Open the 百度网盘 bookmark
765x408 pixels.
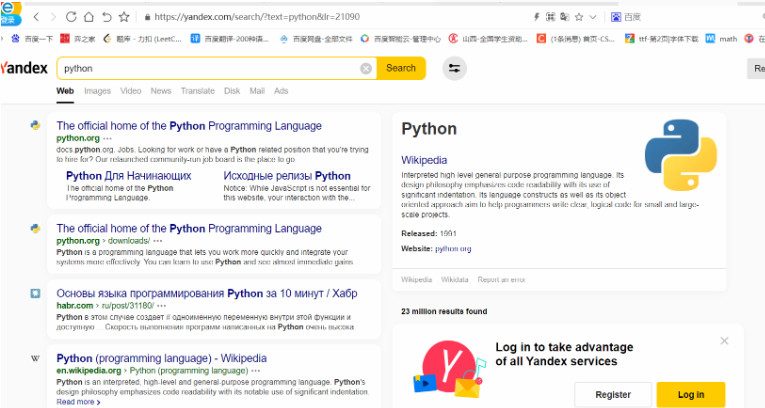point(316,39)
